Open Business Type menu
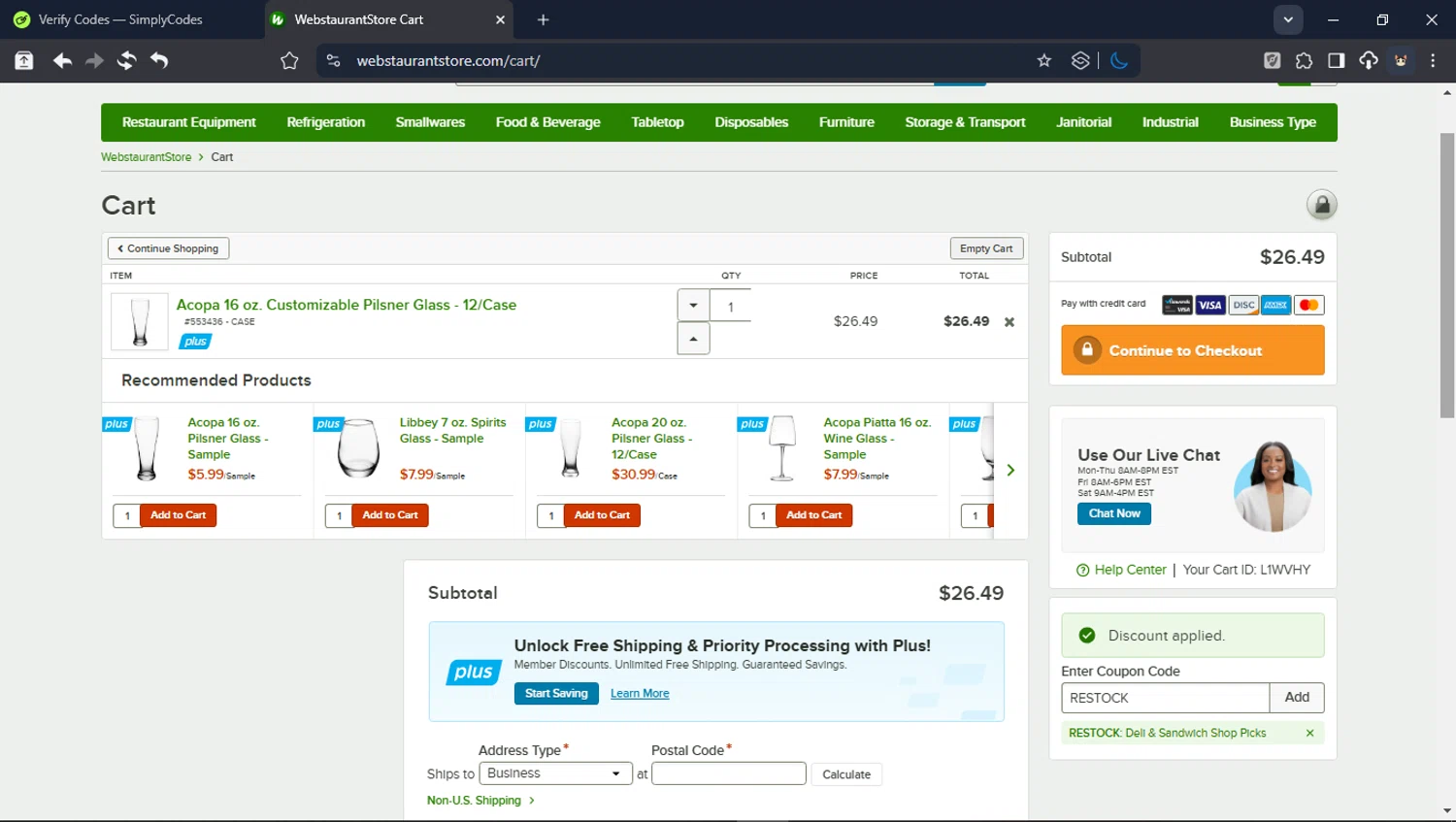This screenshot has width=1456, height=822. point(1273,122)
